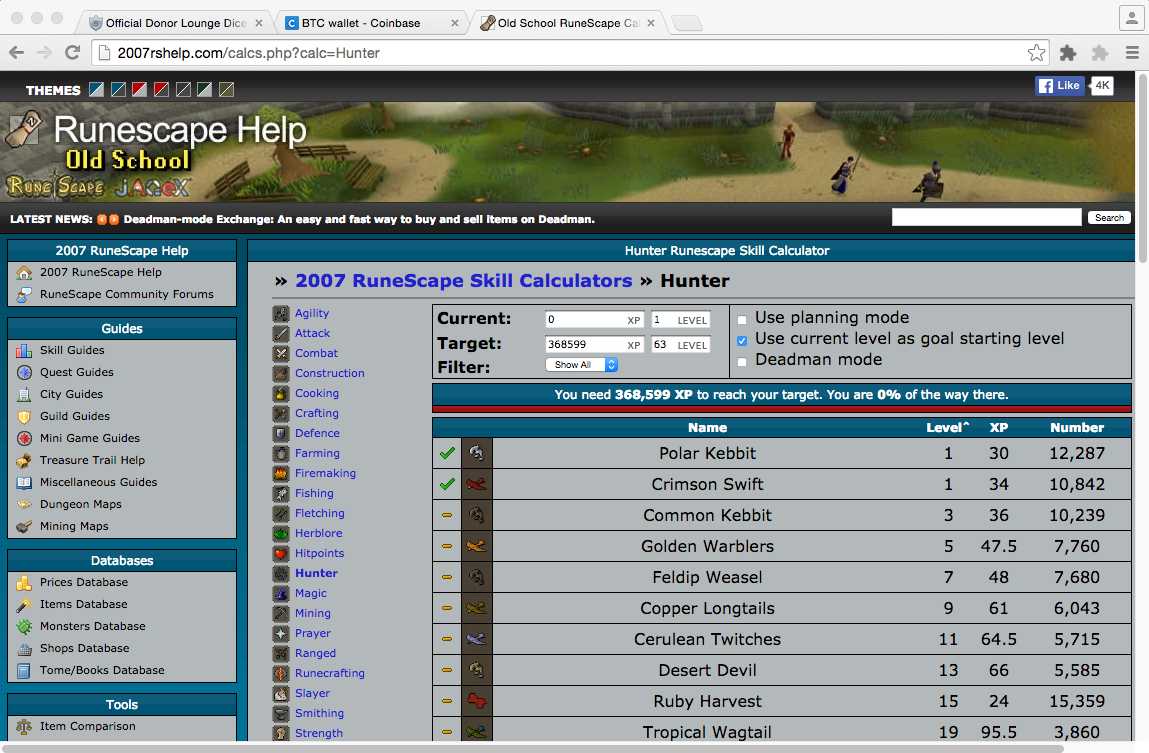
Task: Click the Prayer skill icon
Action: pos(281,633)
